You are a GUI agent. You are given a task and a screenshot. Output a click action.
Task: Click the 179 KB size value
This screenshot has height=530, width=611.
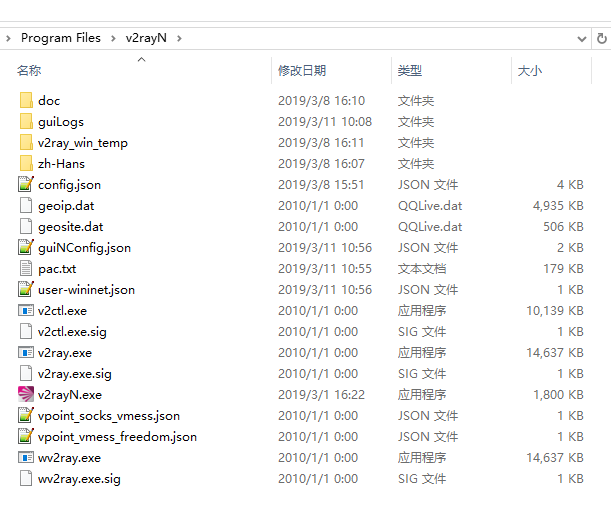(x=563, y=269)
